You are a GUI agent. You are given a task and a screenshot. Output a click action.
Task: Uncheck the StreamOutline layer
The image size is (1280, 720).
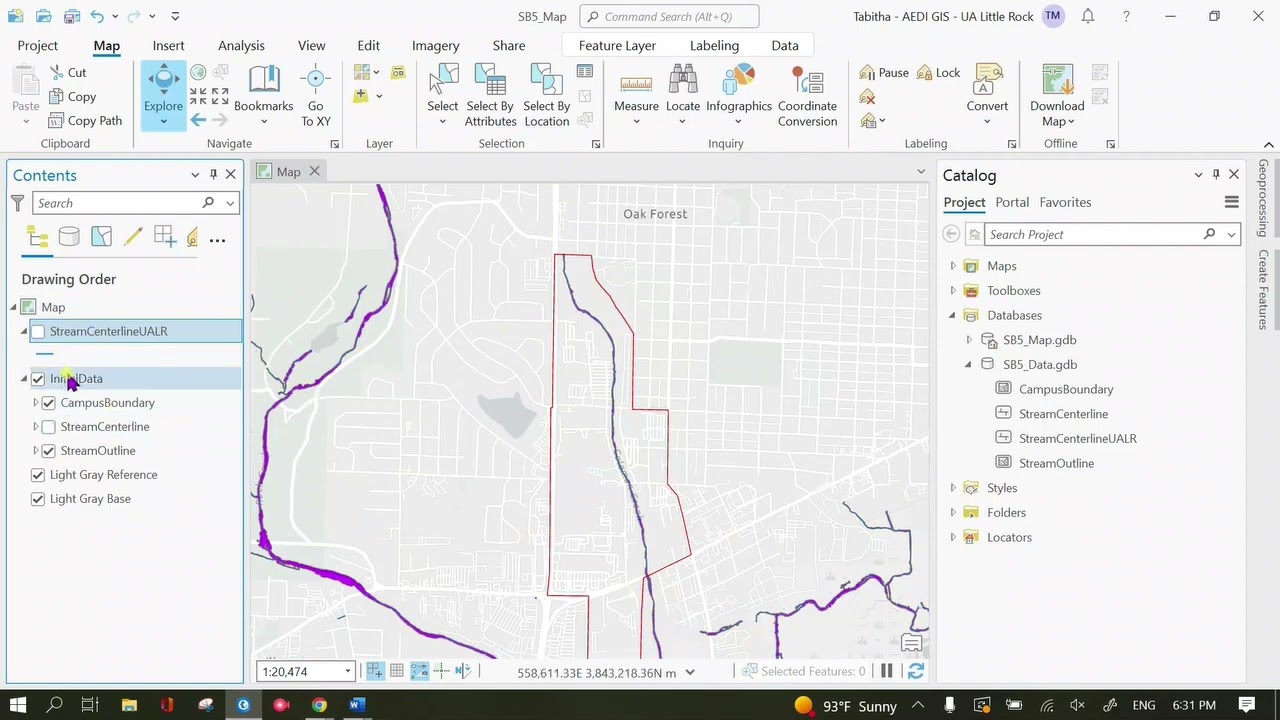[48, 451]
